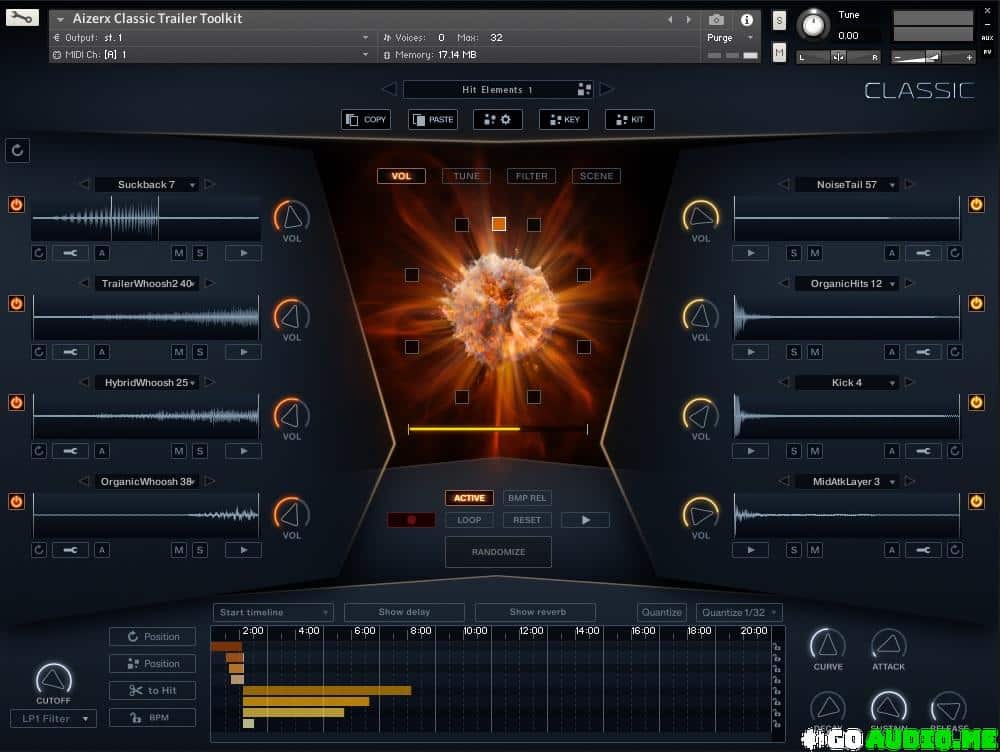This screenshot has width=1000, height=752.
Task: Toggle power for the Suckback 7 layer
Action: [x=17, y=205]
